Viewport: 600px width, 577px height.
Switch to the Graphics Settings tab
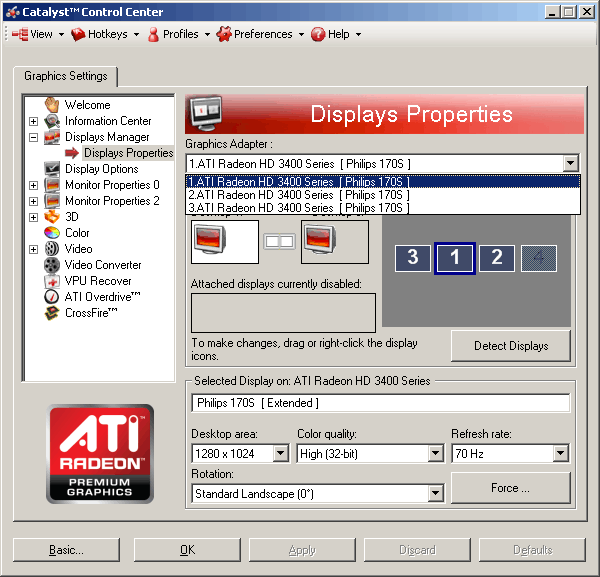(x=65, y=76)
